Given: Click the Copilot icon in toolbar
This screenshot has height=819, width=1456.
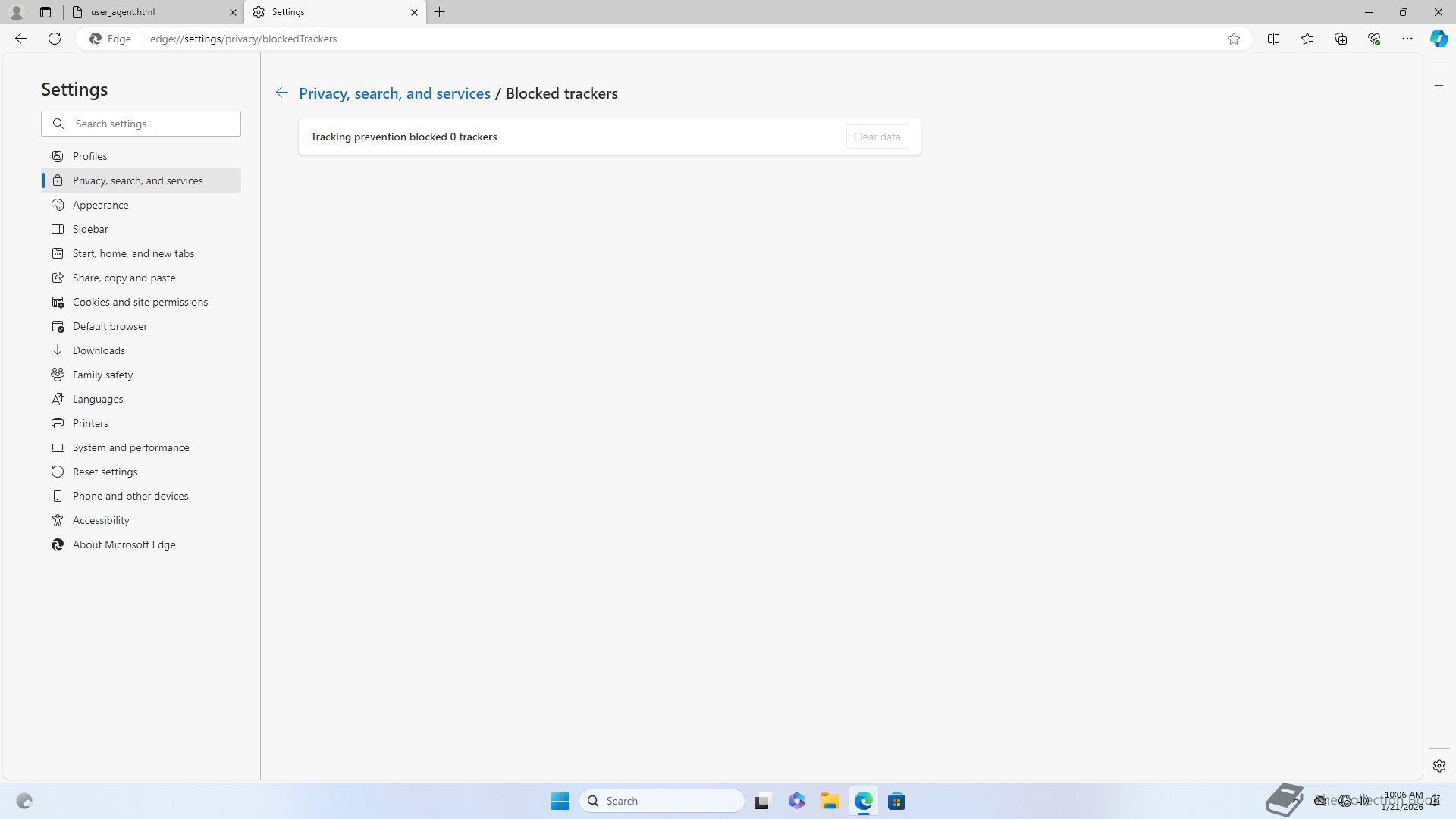Looking at the screenshot, I should pos(1439,39).
